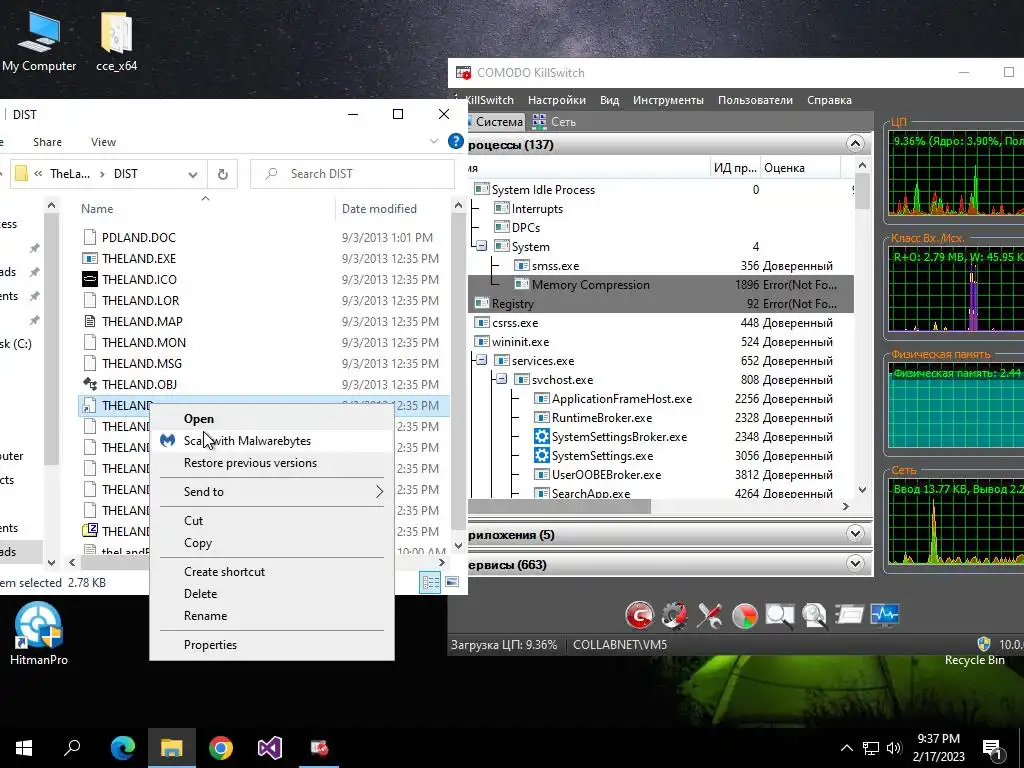Choose Open in the context menu
Screen dimensions: 1024x768
point(272,419)
